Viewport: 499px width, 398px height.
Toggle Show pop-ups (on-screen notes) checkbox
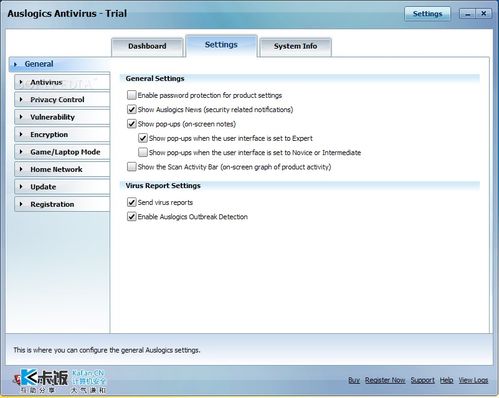point(132,124)
